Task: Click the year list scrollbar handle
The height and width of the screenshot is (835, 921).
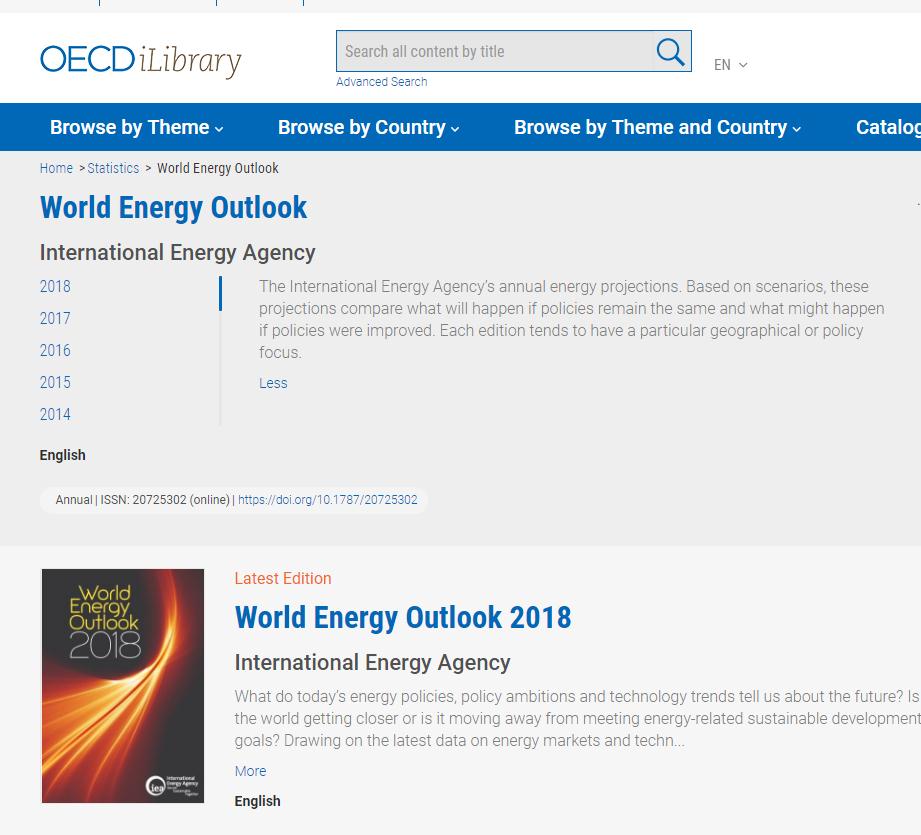Action: (x=220, y=293)
